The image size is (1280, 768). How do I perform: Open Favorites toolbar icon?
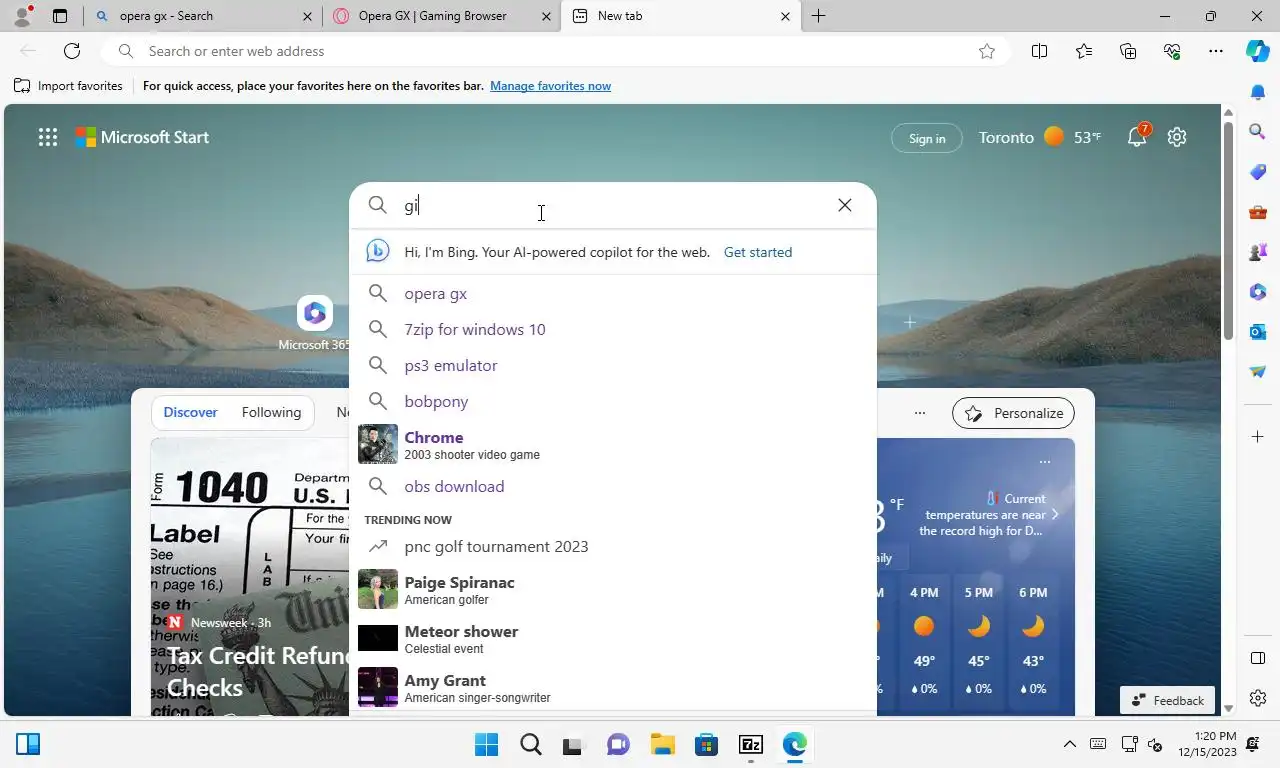pos(1084,51)
